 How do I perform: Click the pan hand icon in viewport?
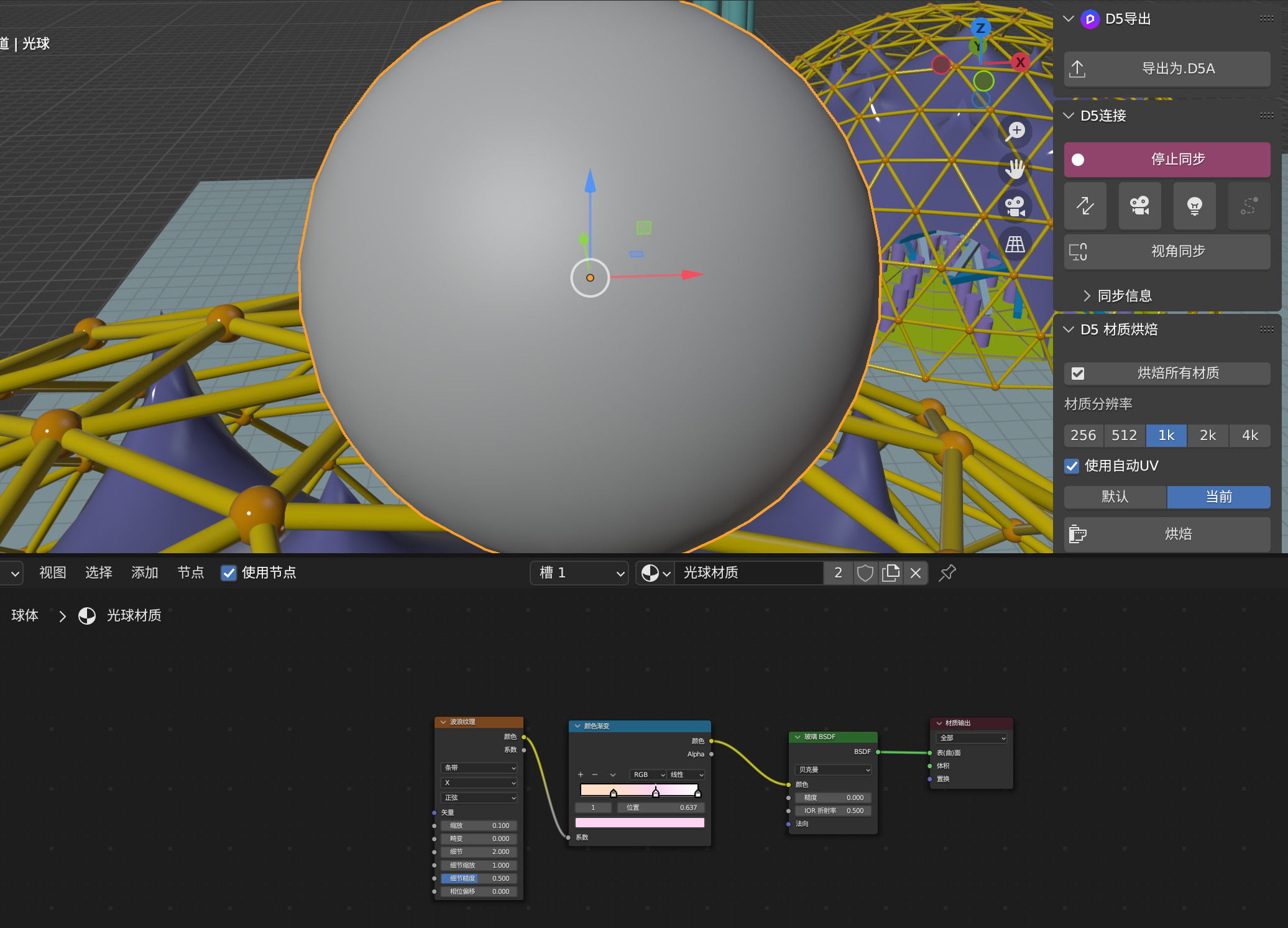tap(1016, 168)
